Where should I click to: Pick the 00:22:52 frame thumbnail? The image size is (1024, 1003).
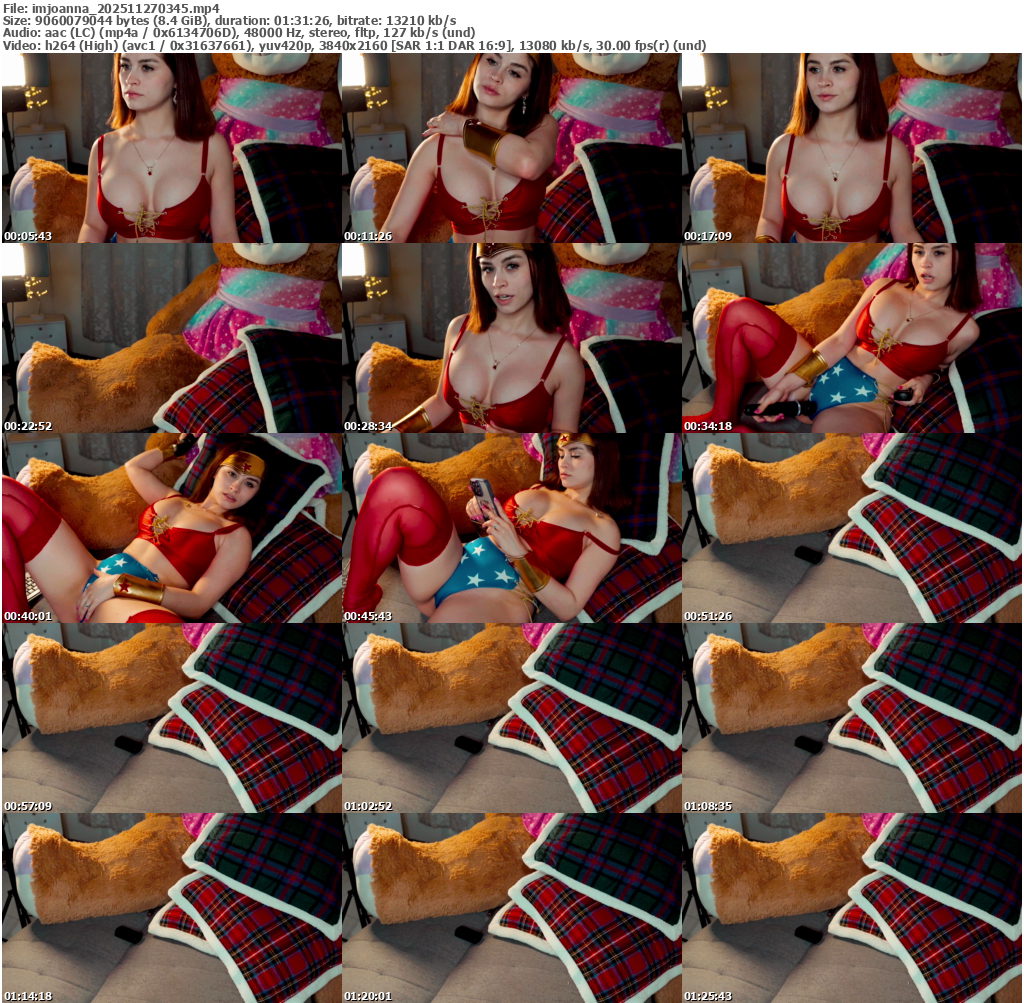[x=172, y=338]
